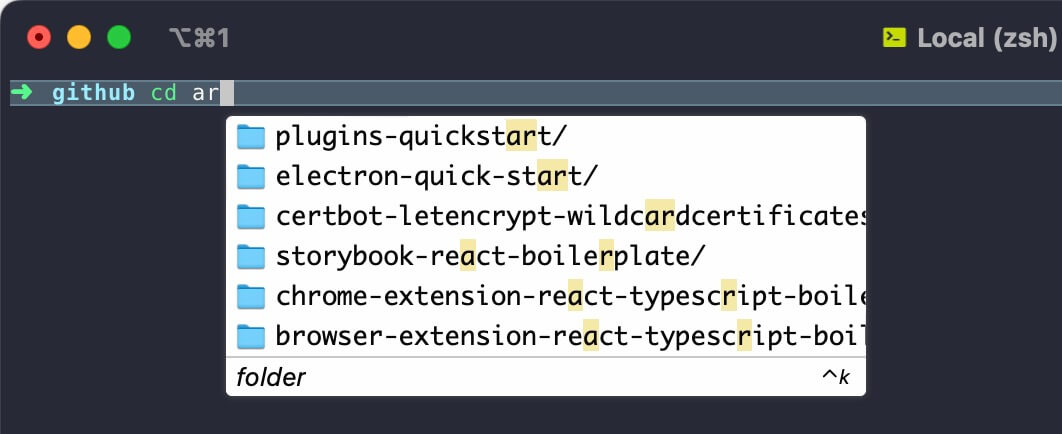Click the ^k shortcut hint
The width and height of the screenshot is (1062, 434).
tap(836, 377)
